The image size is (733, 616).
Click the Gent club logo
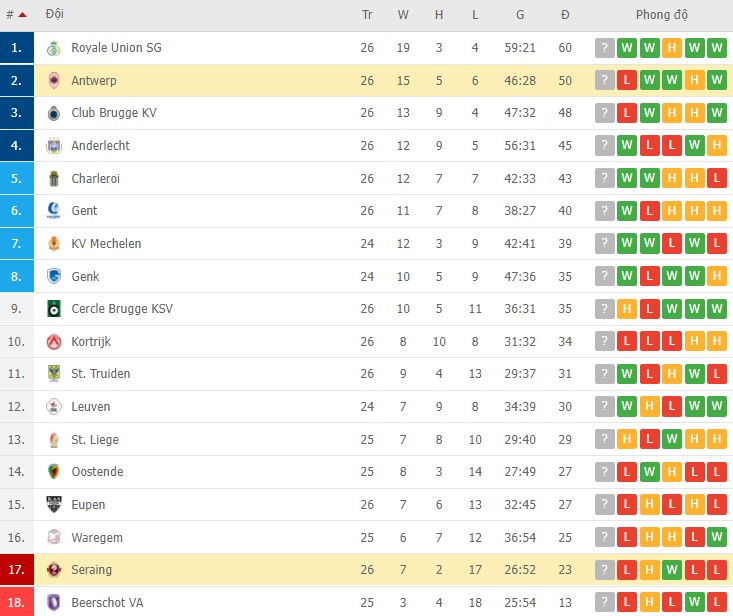coord(54,211)
